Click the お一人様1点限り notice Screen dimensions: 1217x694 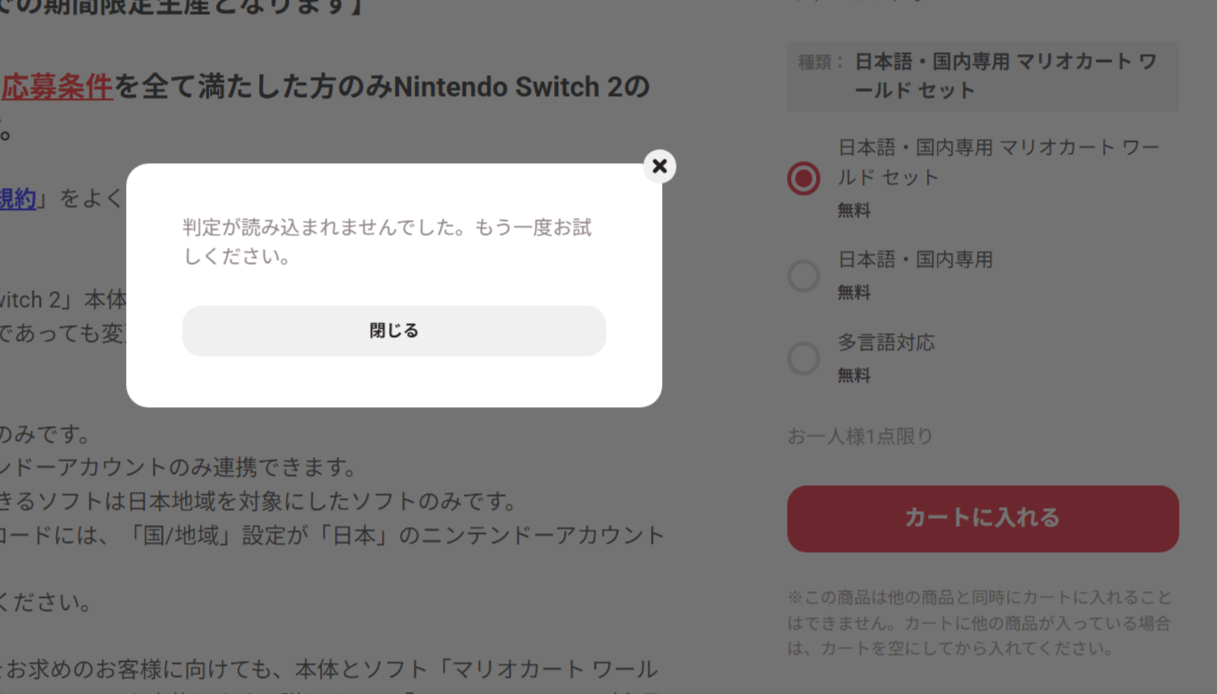(860, 437)
